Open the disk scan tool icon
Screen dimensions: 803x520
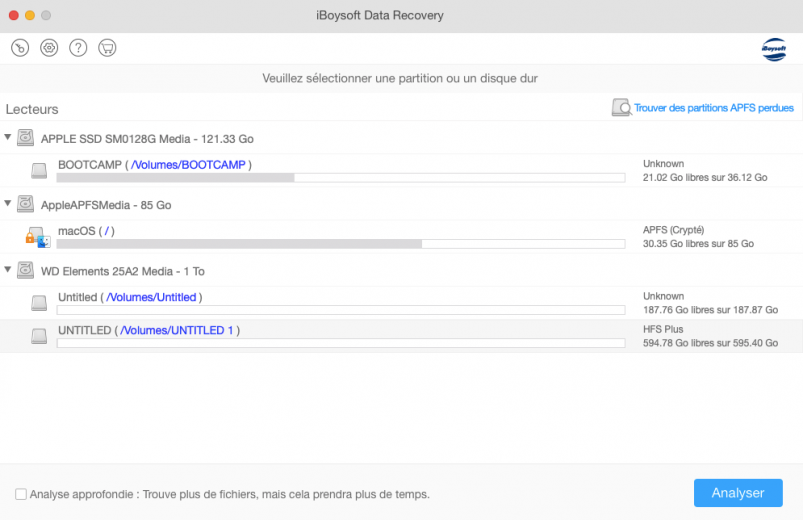click(x=20, y=48)
